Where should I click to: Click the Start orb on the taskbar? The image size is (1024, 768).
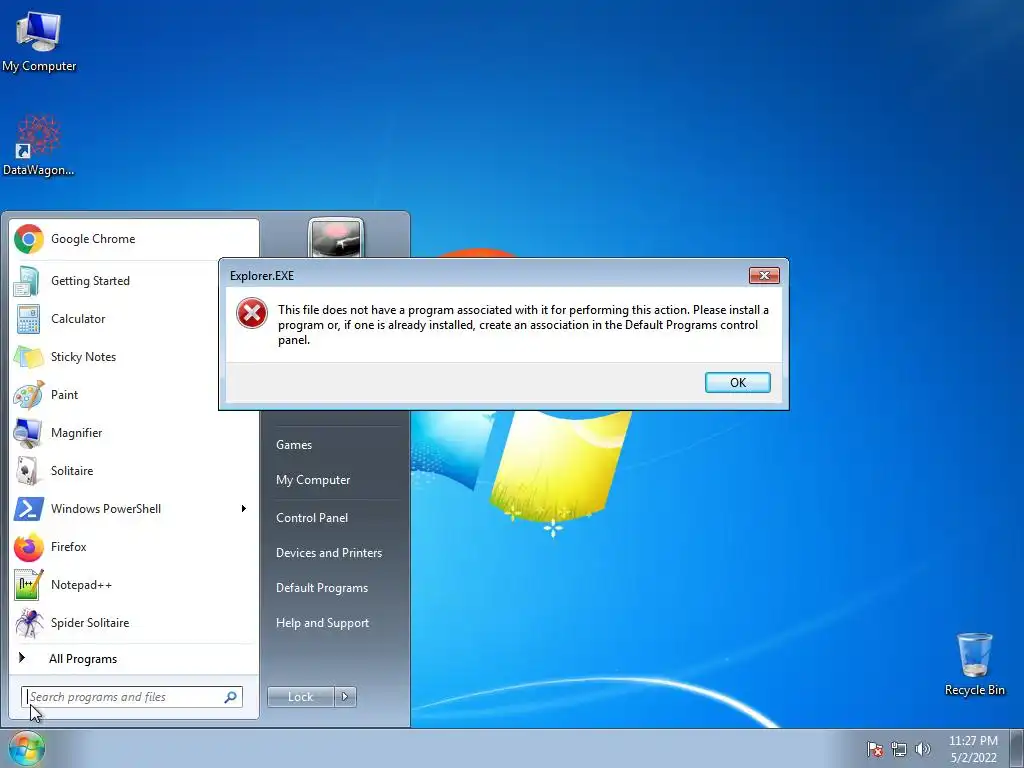point(27,749)
